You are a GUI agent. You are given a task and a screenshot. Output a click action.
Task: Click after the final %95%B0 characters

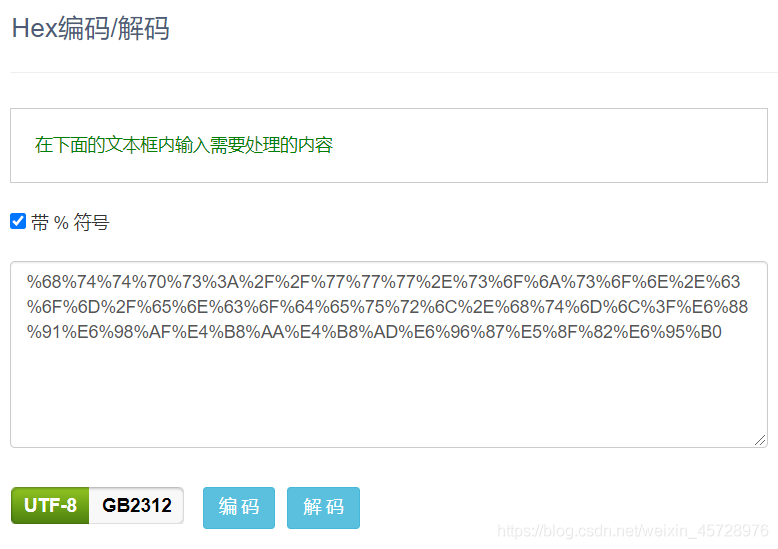pyautogui.click(x=722, y=332)
